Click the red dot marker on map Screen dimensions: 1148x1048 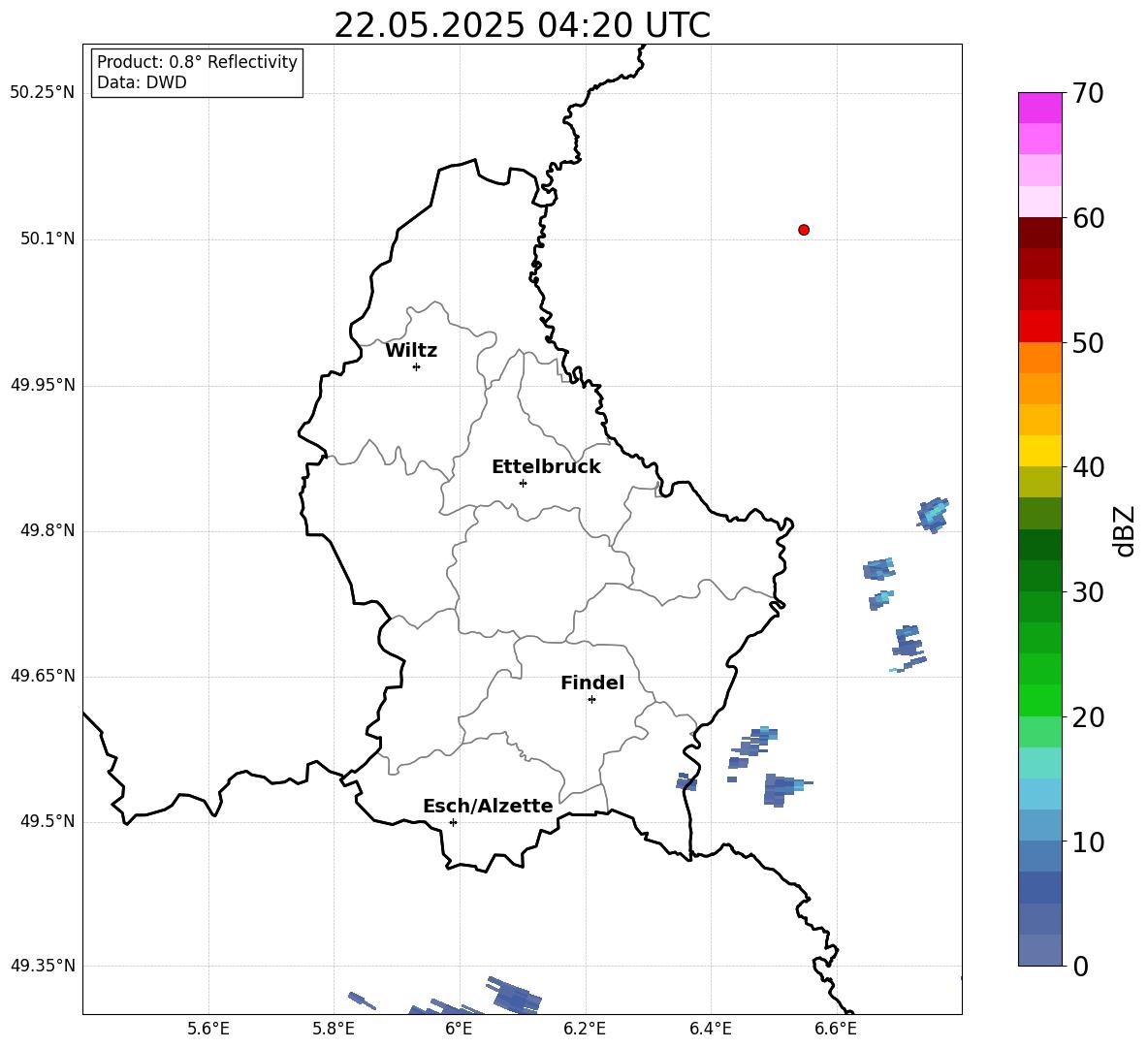pos(804,230)
